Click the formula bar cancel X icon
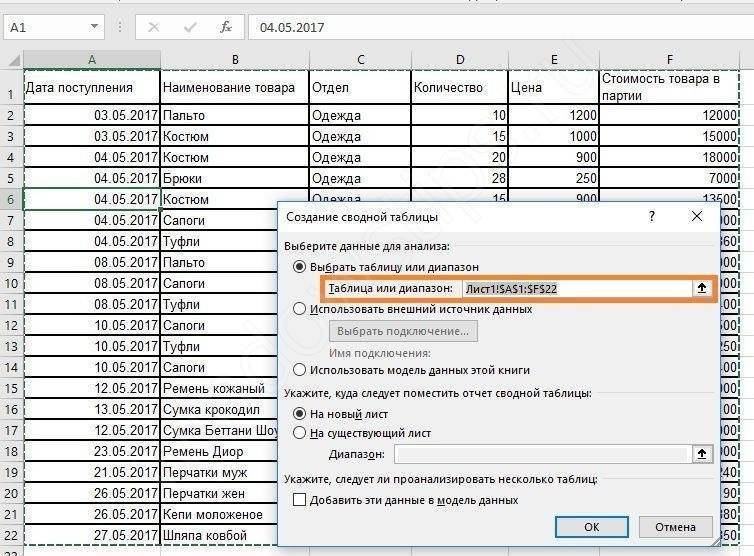The image size is (754, 556). [153, 27]
